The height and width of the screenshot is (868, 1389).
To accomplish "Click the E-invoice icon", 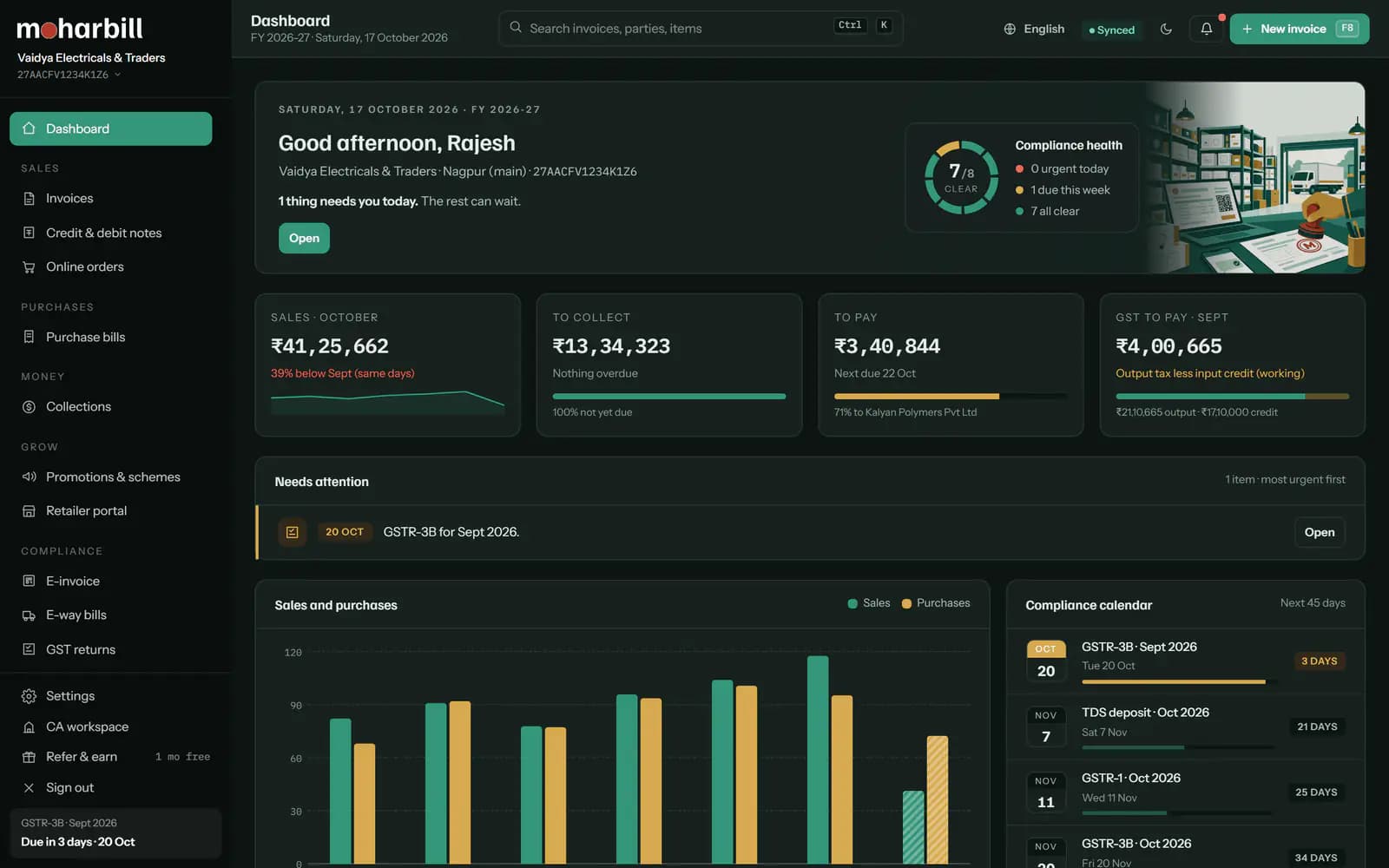I will click(x=29, y=581).
